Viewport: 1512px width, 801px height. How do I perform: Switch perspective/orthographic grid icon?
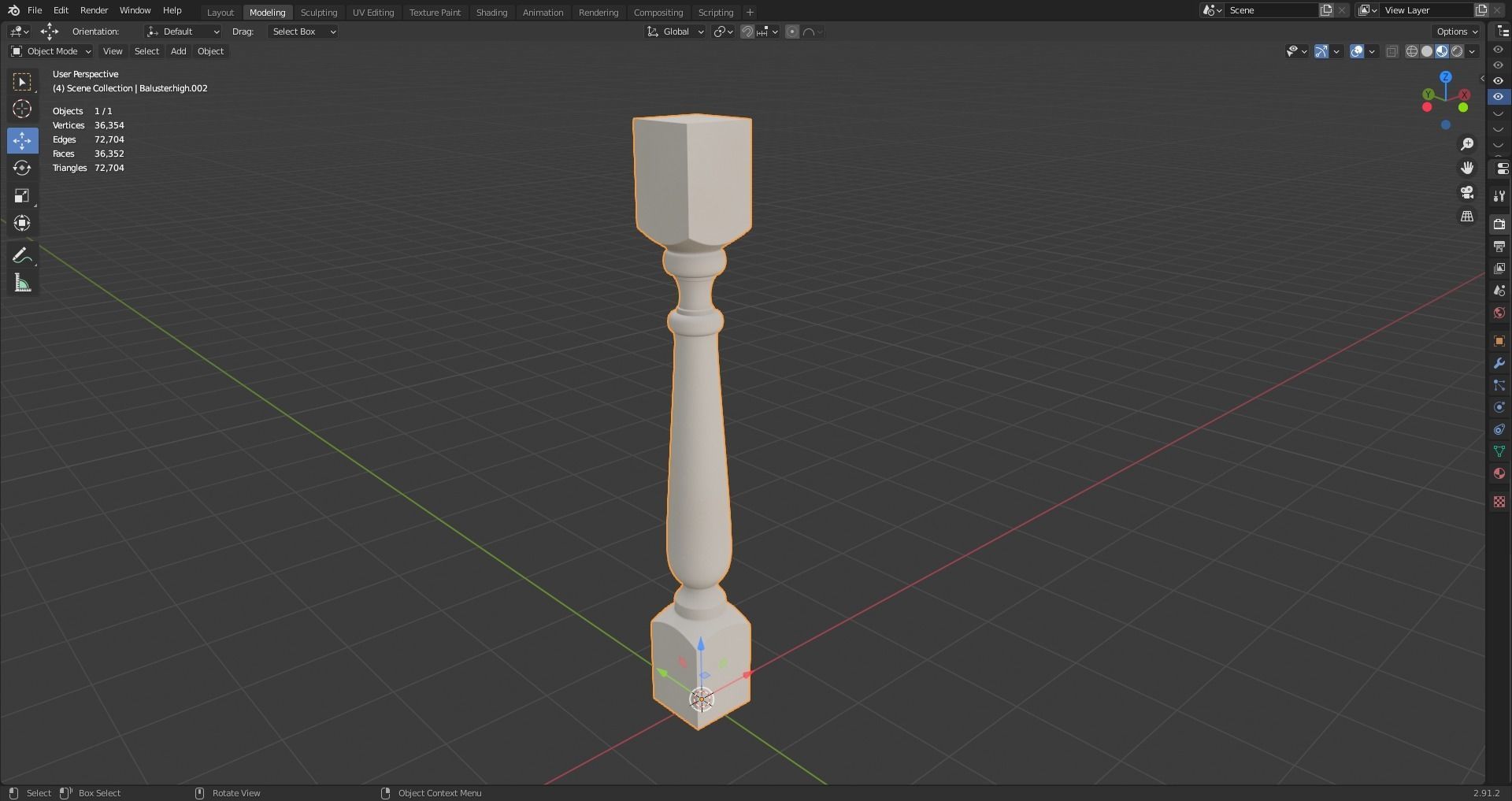[x=1467, y=216]
